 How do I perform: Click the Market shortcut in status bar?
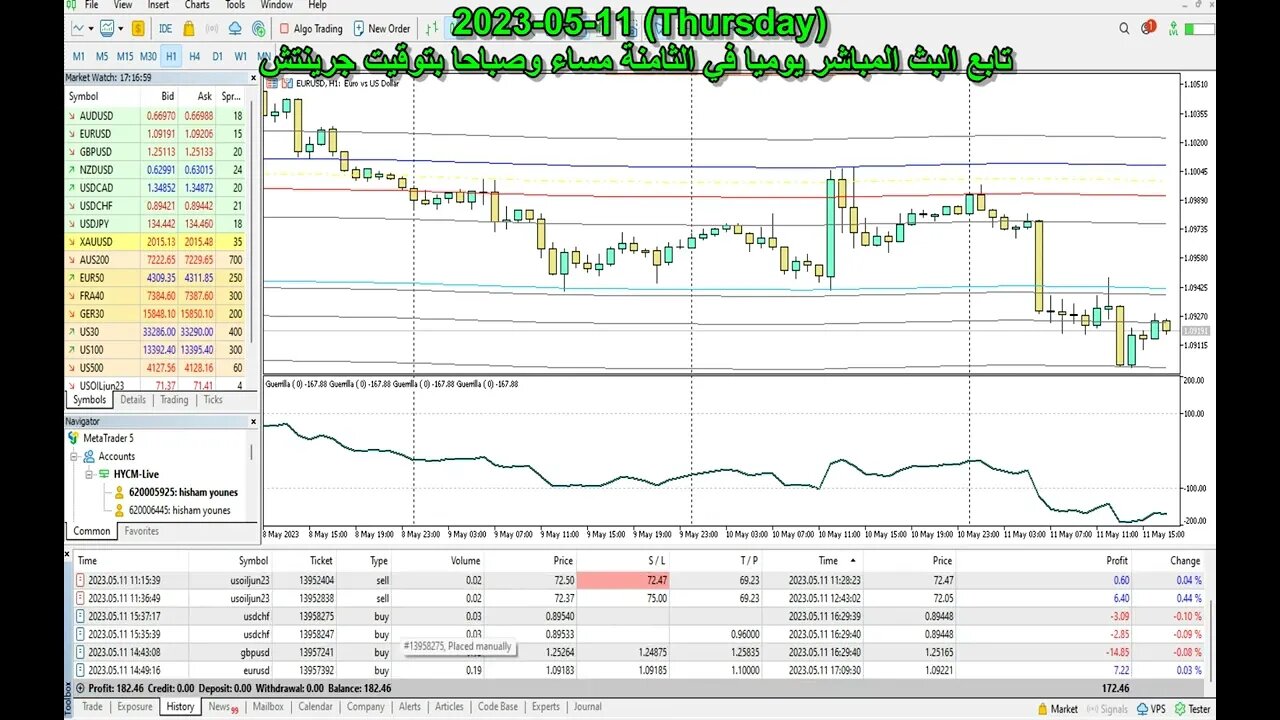(1056, 708)
